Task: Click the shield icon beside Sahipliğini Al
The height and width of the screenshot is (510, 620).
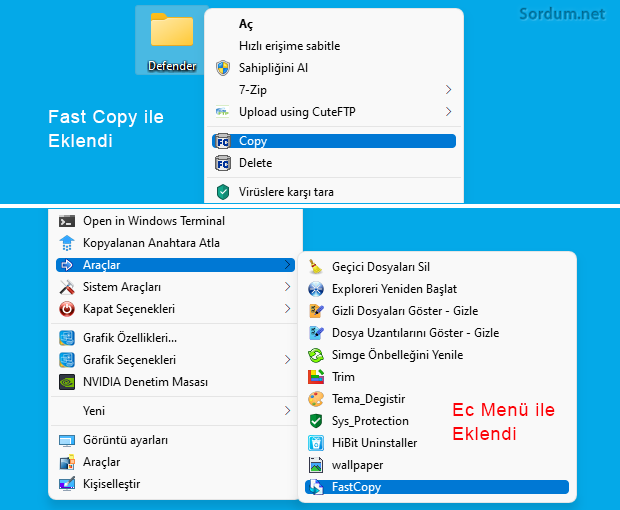Action: tap(223, 68)
